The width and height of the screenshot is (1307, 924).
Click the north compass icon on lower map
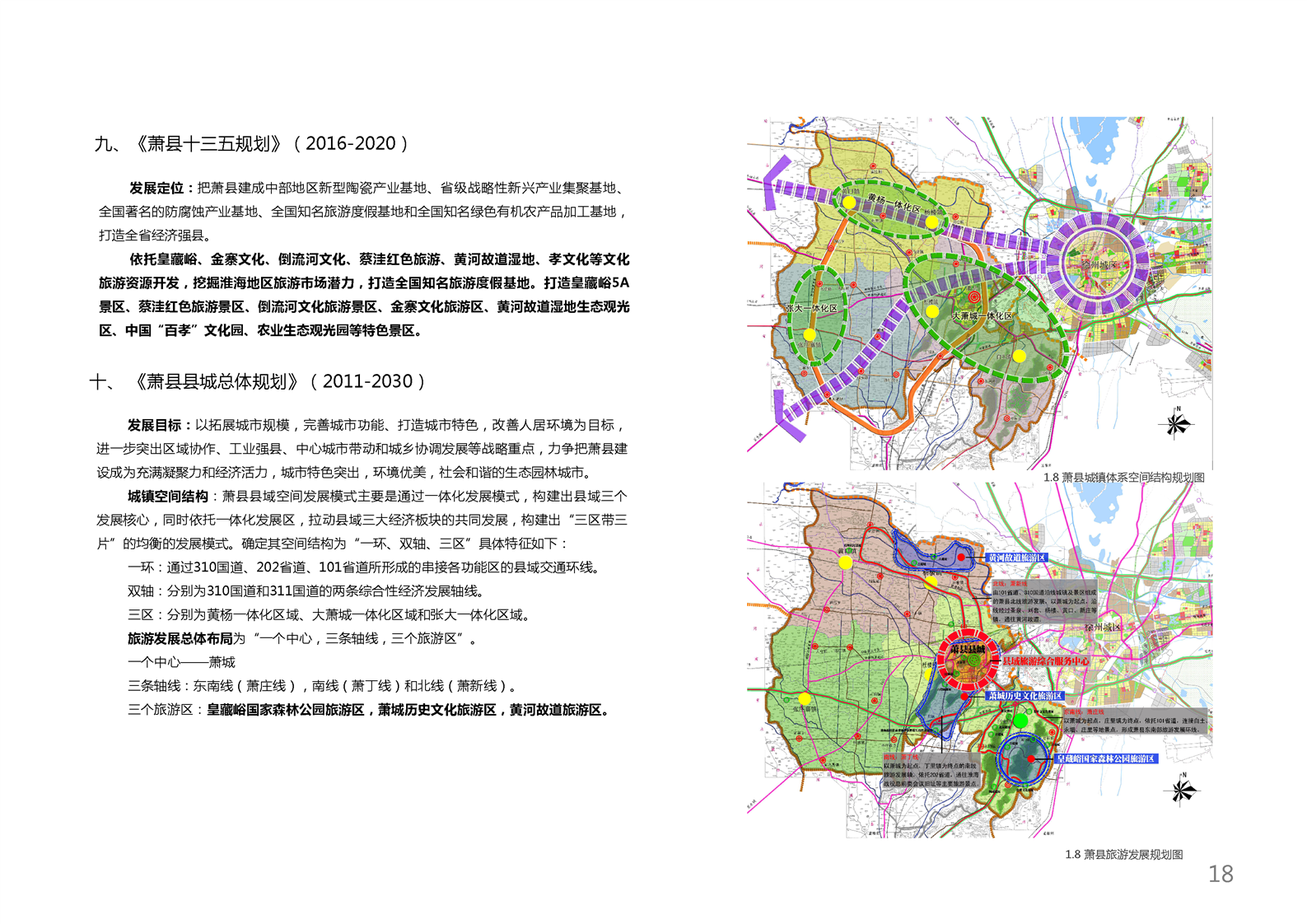tap(1182, 790)
